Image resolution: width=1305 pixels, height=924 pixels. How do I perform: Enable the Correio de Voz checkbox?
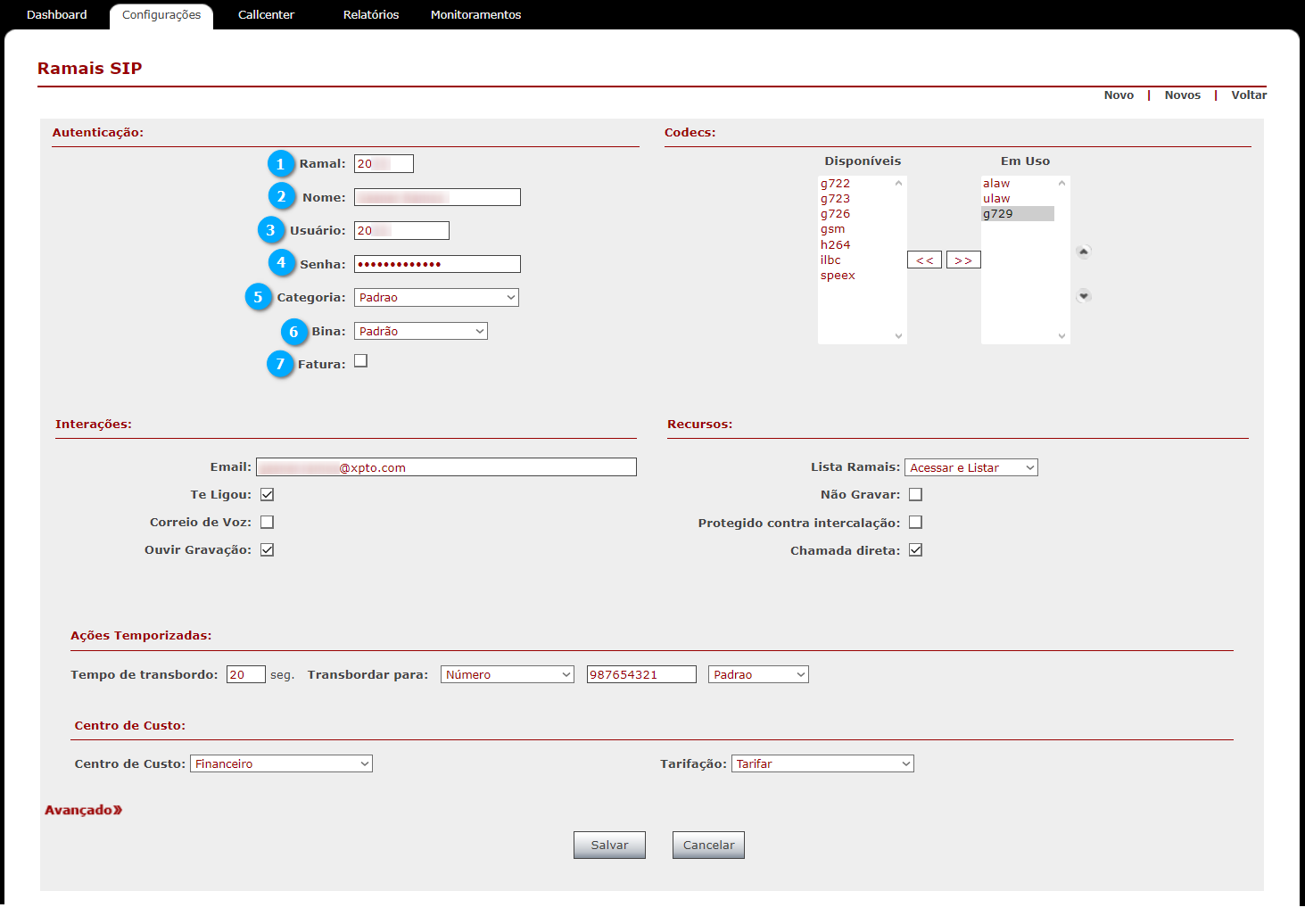click(267, 522)
